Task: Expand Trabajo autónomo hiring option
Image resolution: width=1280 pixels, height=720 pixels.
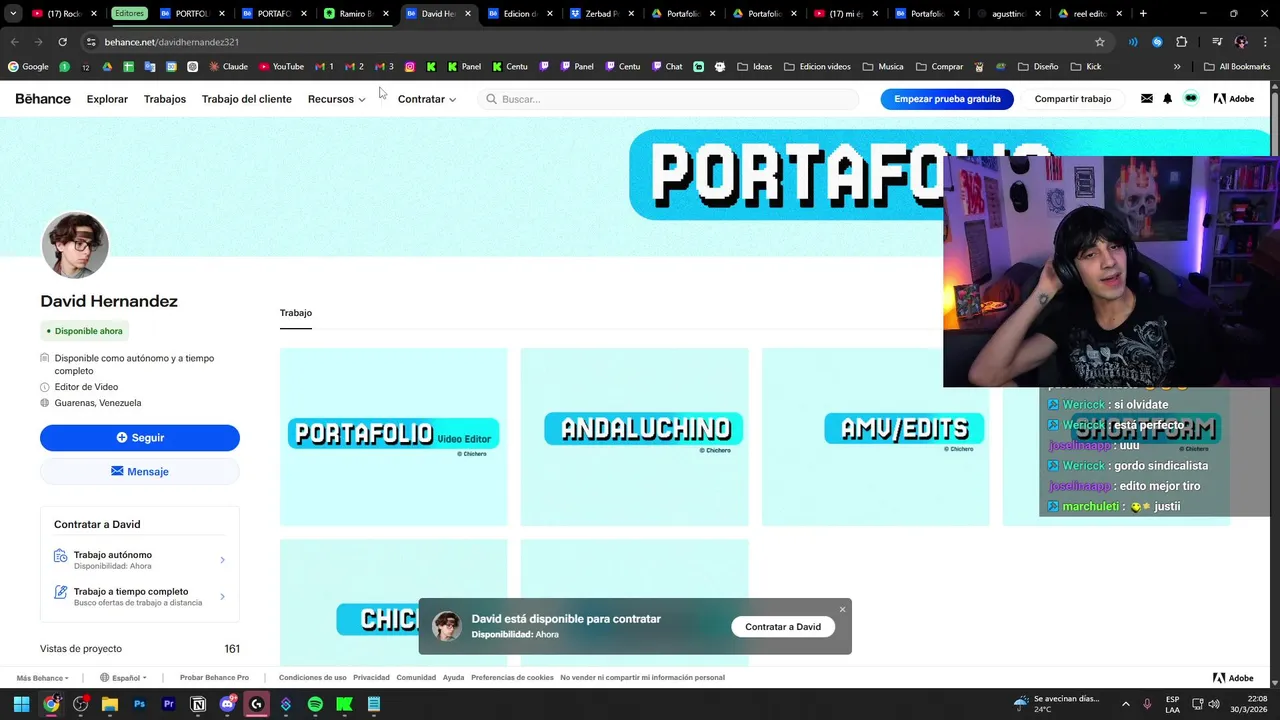Action: pyautogui.click(x=139, y=560)
